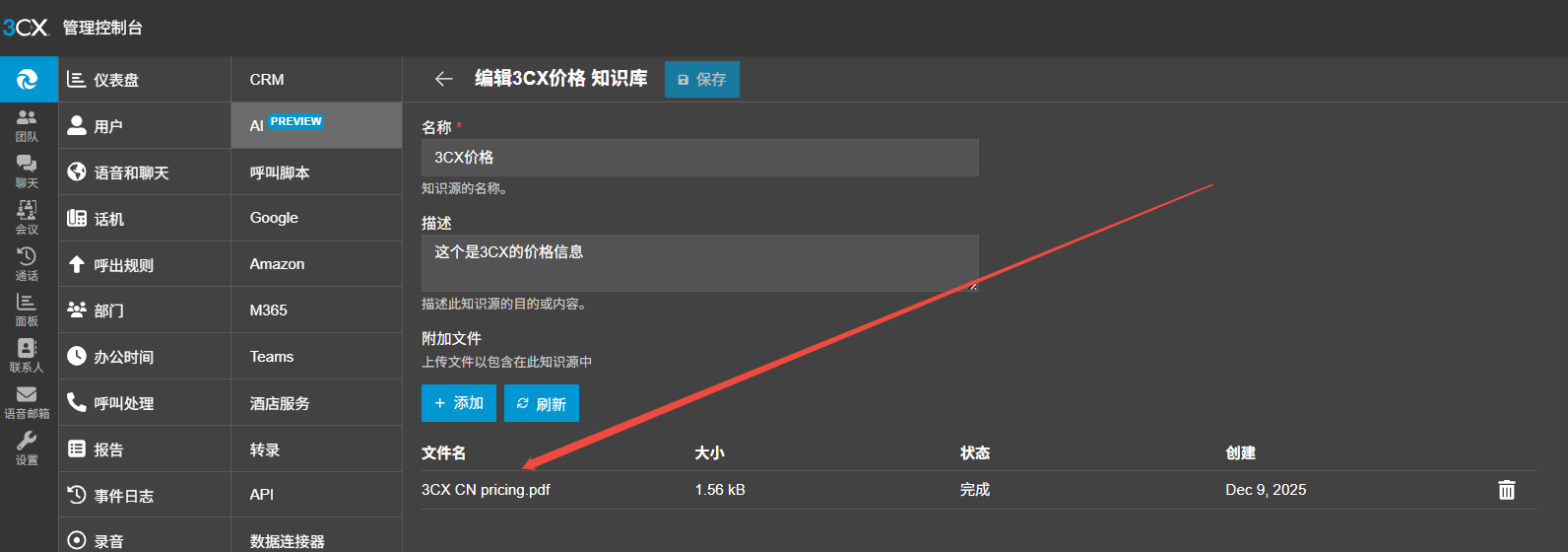Click the Dec 9, 2025 date cell
1568x552 pixels.
coord(1266,490)
